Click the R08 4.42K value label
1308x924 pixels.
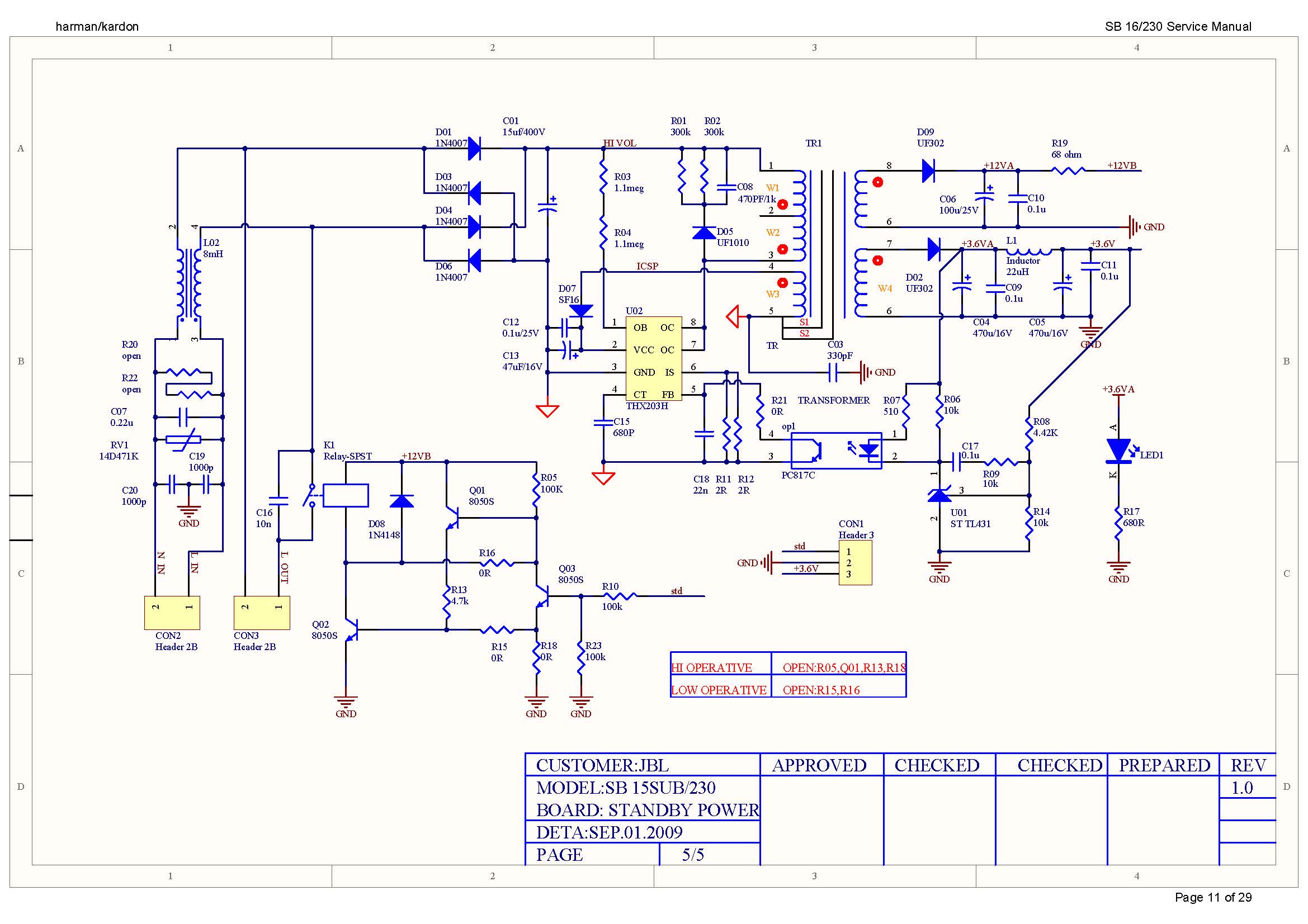click(x=1045, y=433)
